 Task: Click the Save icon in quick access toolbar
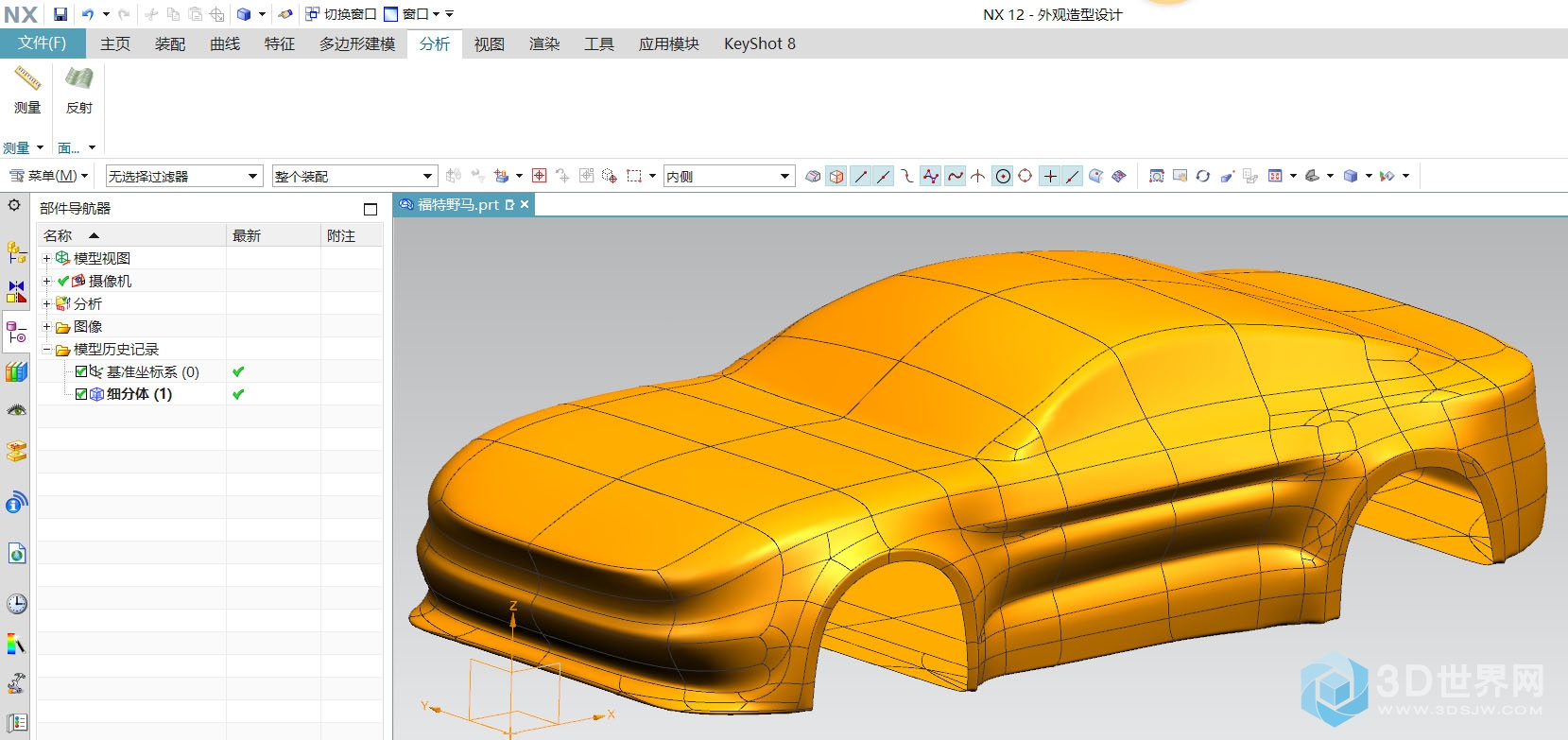click(60, 14)
